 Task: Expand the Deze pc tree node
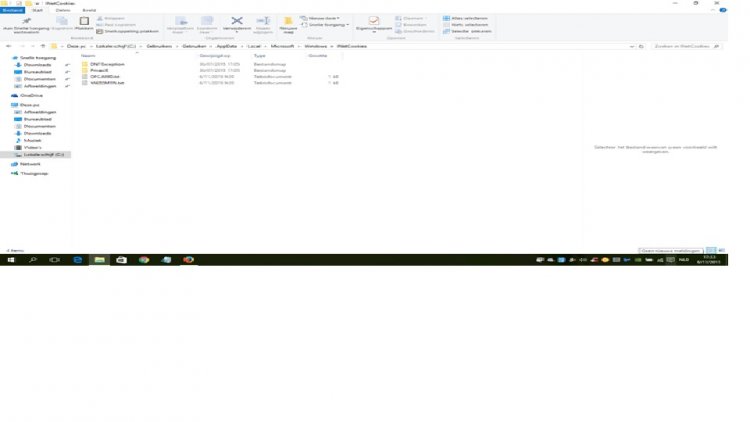coord(8,104)
